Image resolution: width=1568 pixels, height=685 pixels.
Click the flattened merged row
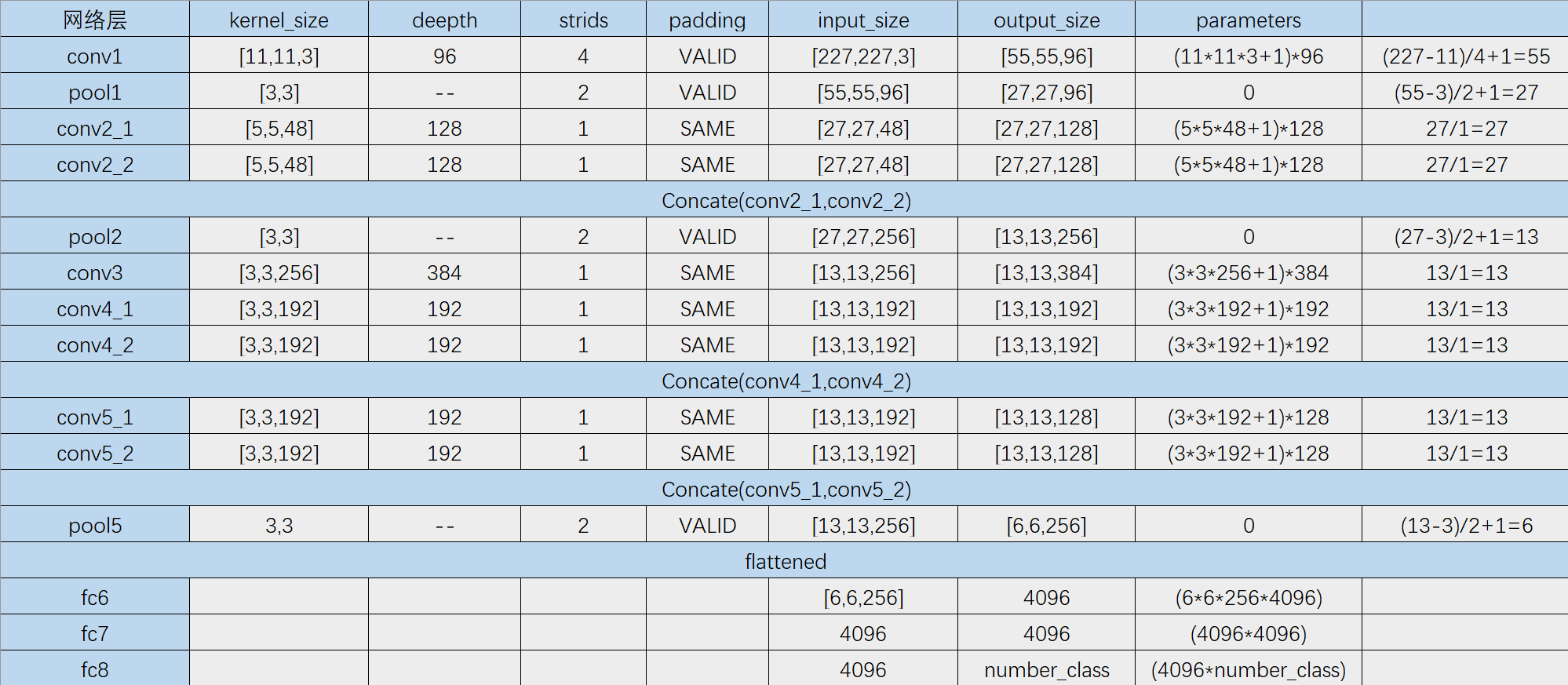785,561
